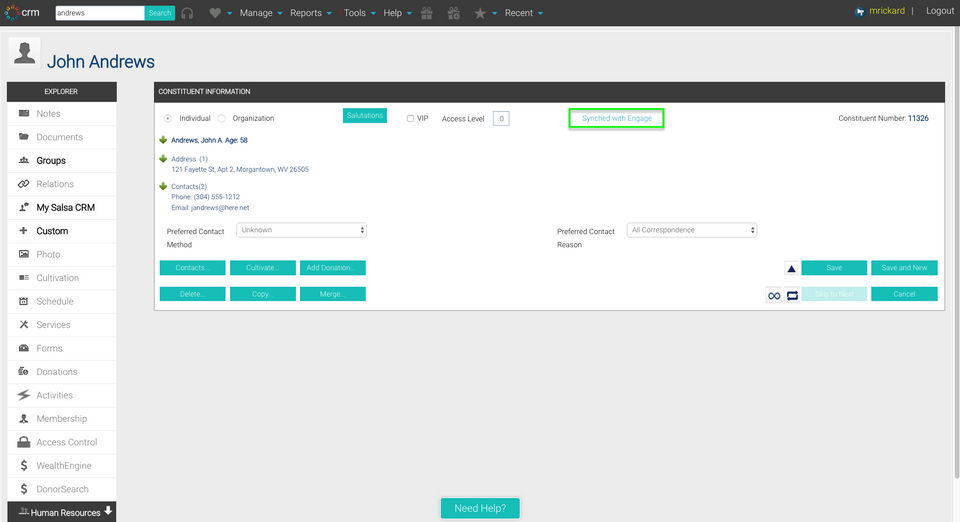Open the heart favorites icon menu
Image resolution: width=960 pixels, height=522 pixels.
pos(215,13)
